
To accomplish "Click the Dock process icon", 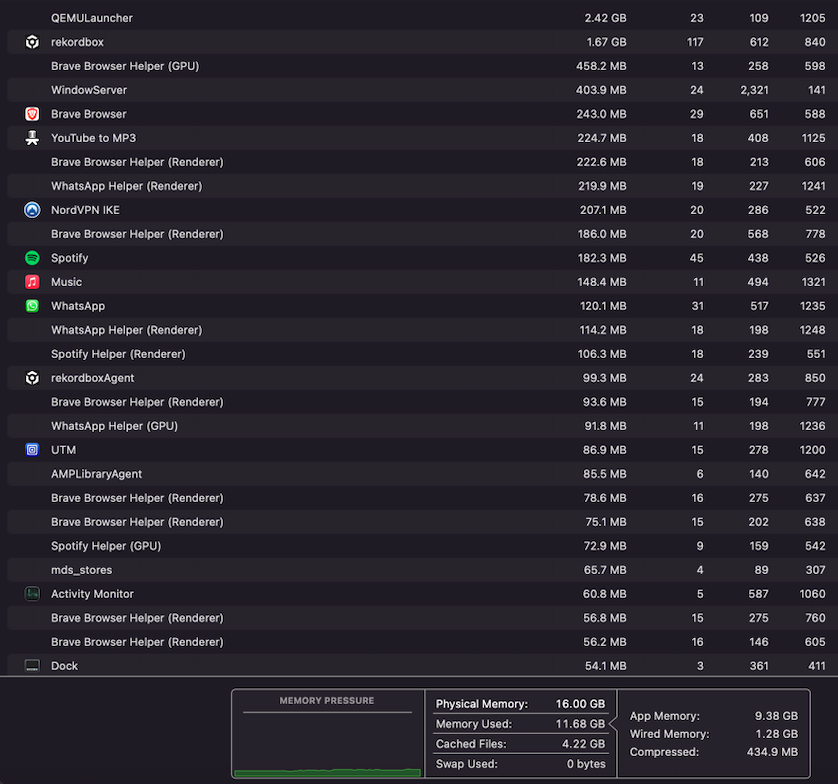I will click(32, 666).
